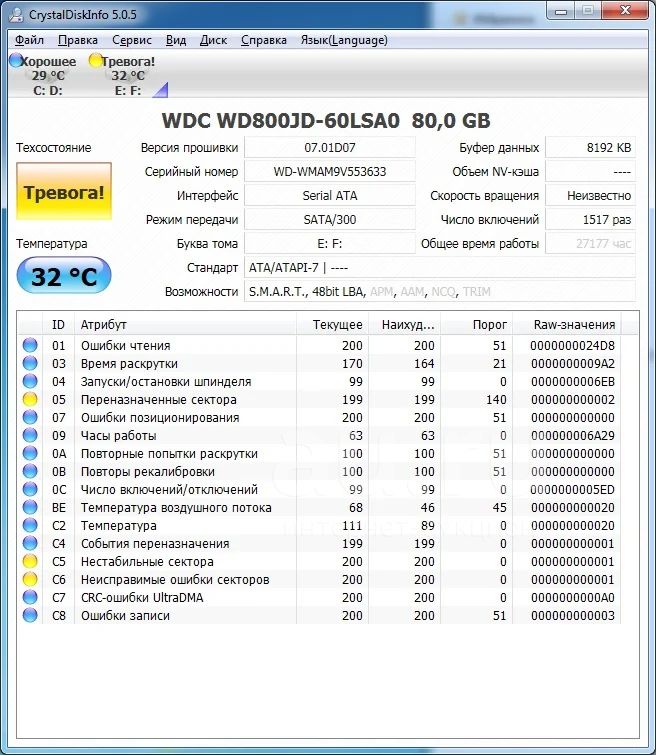Viewport: 656px width, 755px height.
Task: Click the drive title WDC WD800JD-60LSA0 80,0 GB
Action: coord(326,120)
